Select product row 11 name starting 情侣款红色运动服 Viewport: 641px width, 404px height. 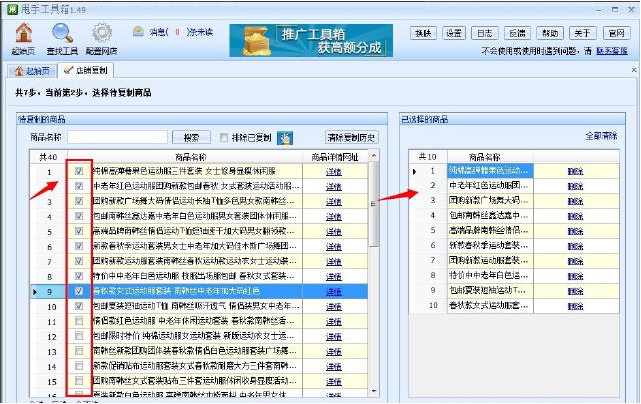tap(197, 321)
